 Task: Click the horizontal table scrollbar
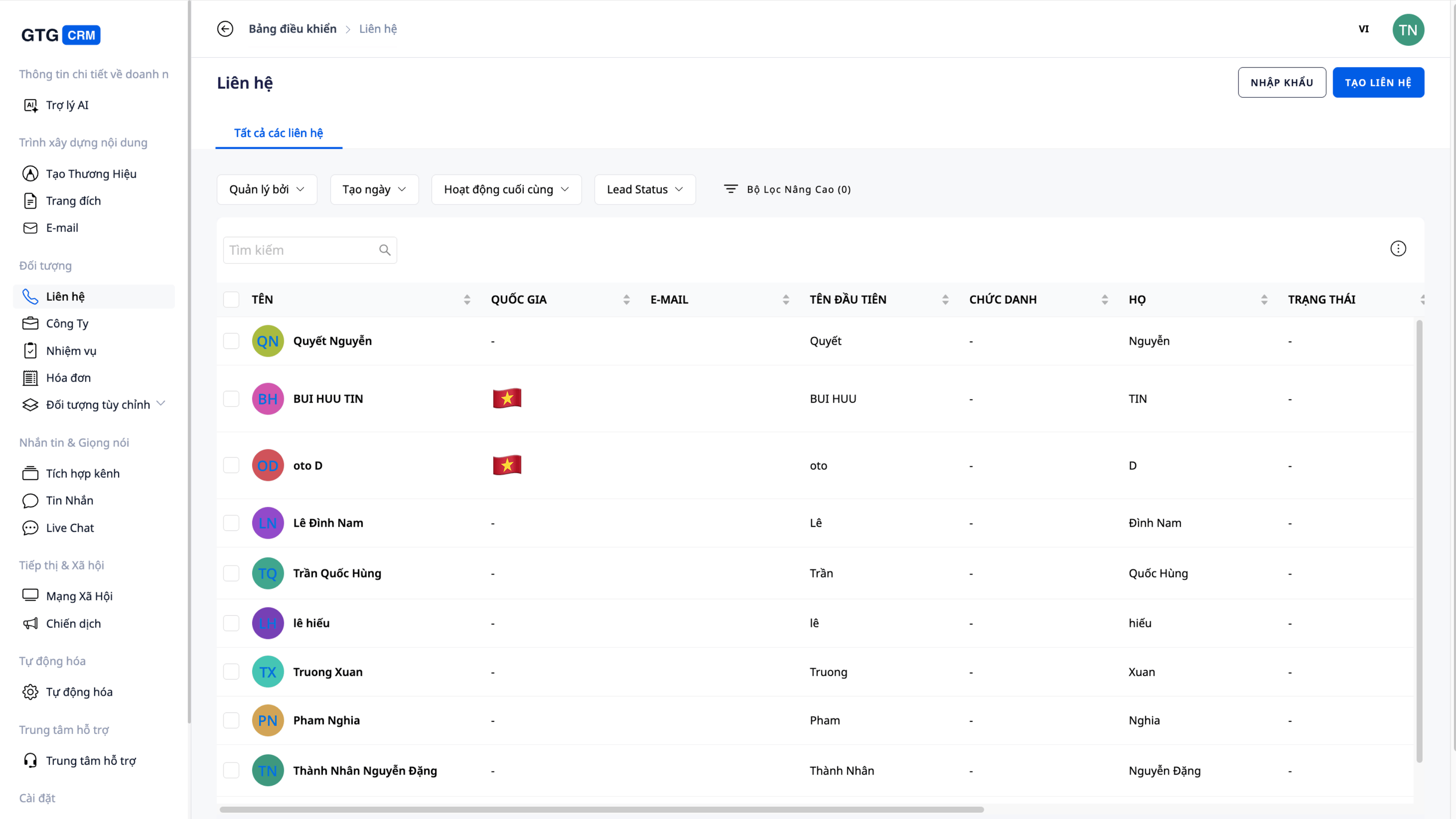[x=601, y=810]
